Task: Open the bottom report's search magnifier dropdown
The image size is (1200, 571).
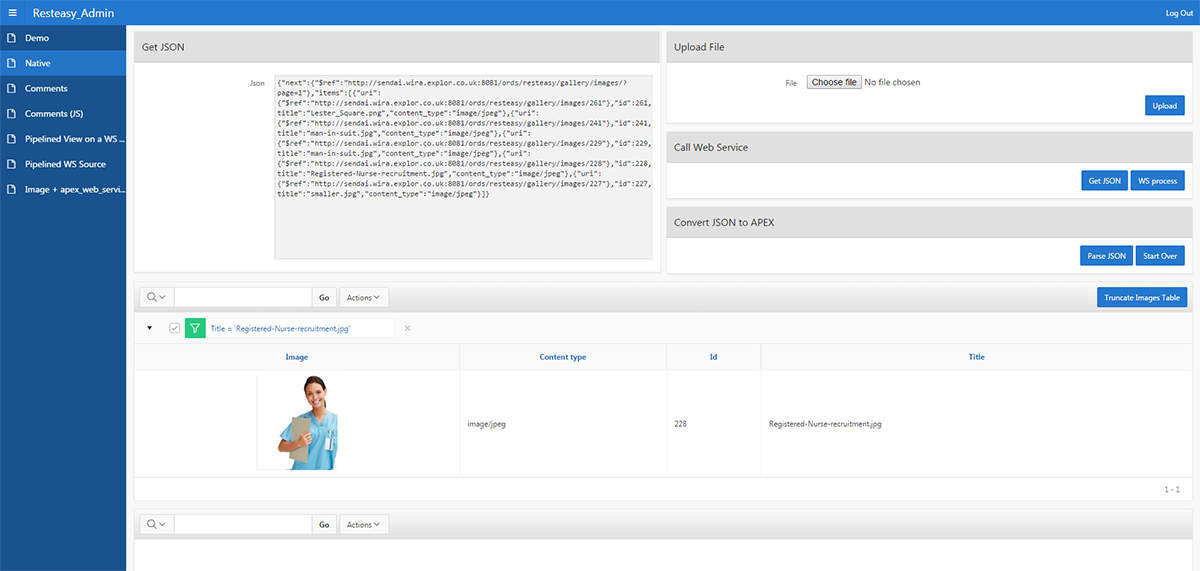Action: click(x=156, y=524)
